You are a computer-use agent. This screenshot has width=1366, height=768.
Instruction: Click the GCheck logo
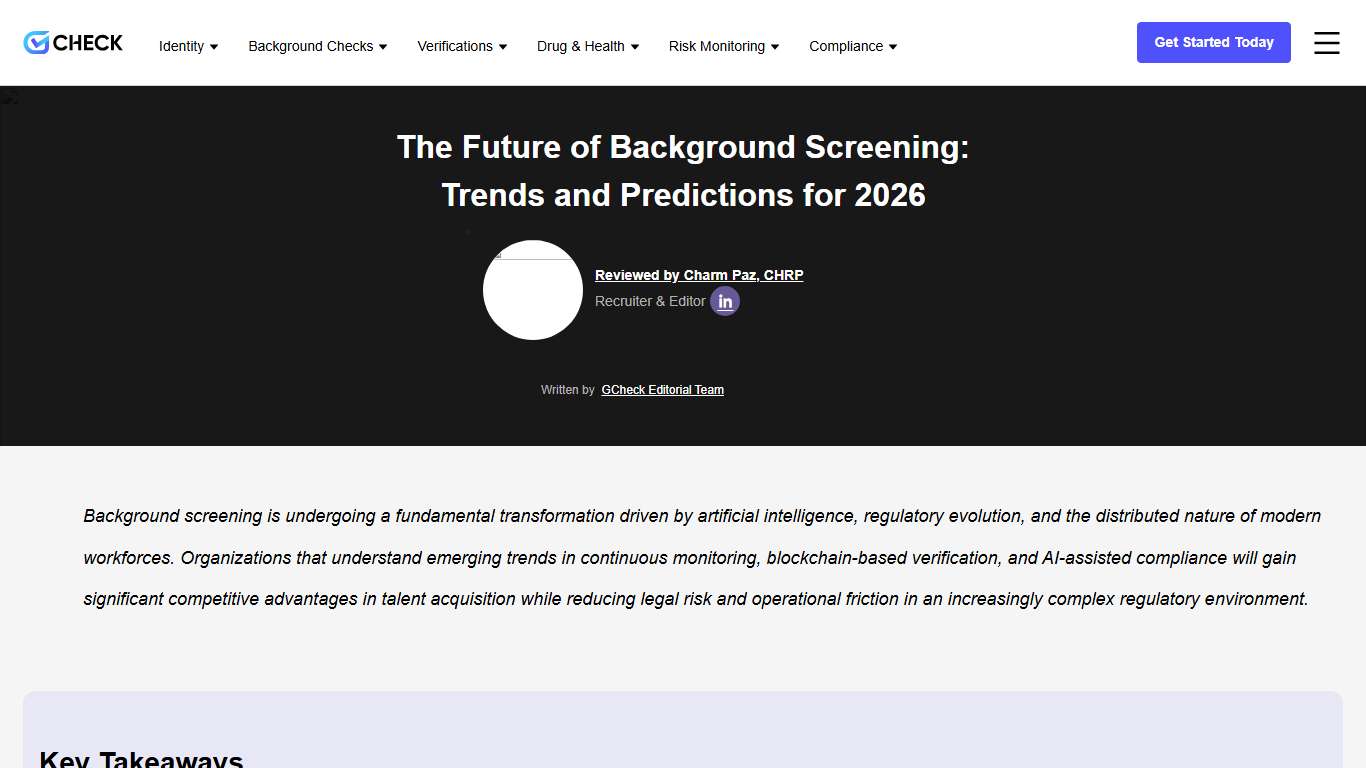tap(71, 42)
